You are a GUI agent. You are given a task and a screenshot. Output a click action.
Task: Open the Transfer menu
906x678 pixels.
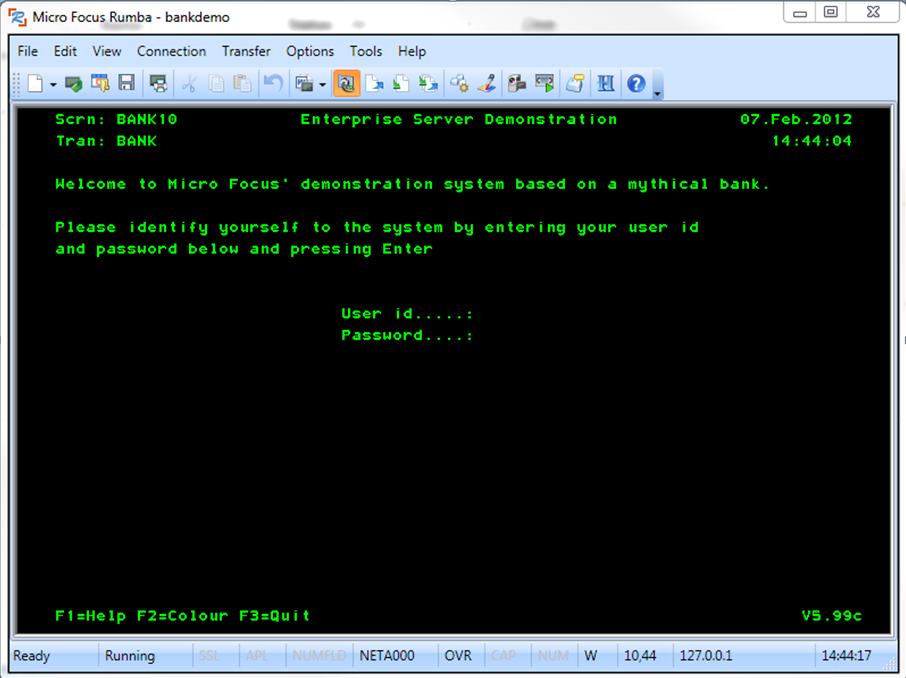pyautogui.click(x=246, y=51)
